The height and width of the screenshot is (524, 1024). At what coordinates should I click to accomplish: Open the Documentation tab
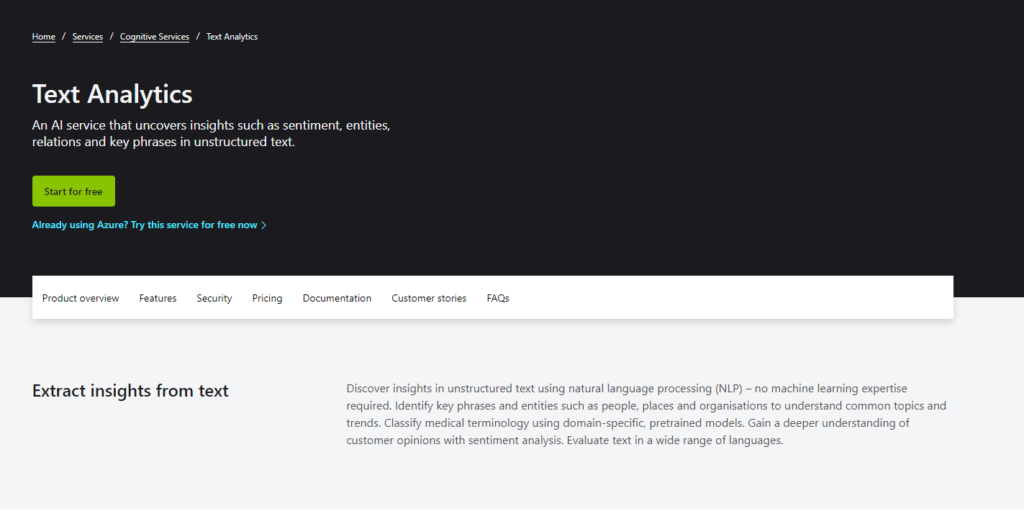coord(337,298)
